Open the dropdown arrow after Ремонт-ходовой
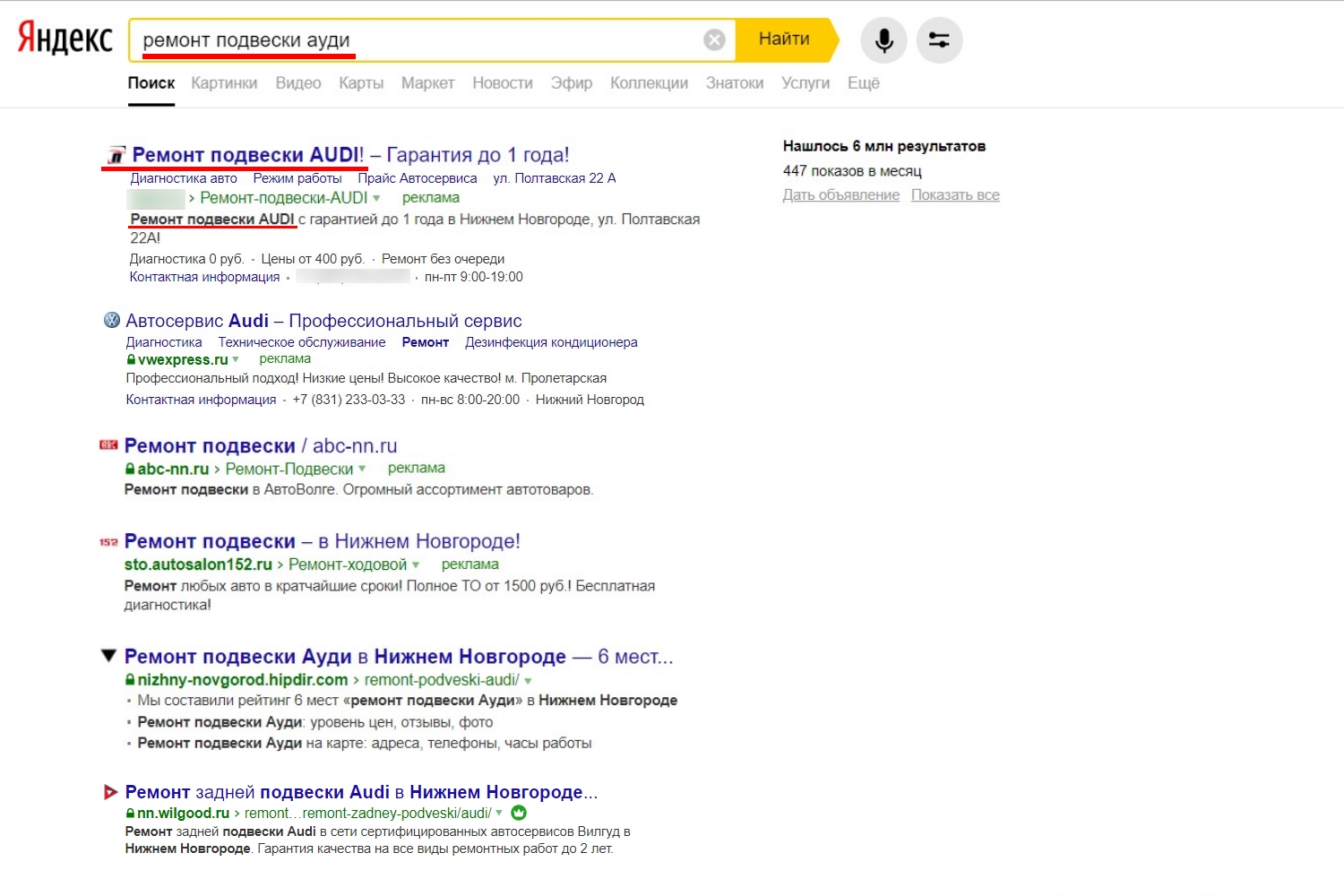This screenshot has height=896, width=1344. pos(416,564)
